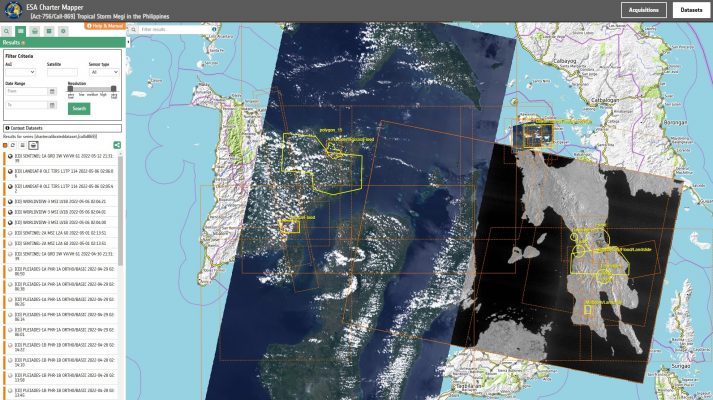Open the basket tab icon in sidebar toolbar

click(35, 31)
